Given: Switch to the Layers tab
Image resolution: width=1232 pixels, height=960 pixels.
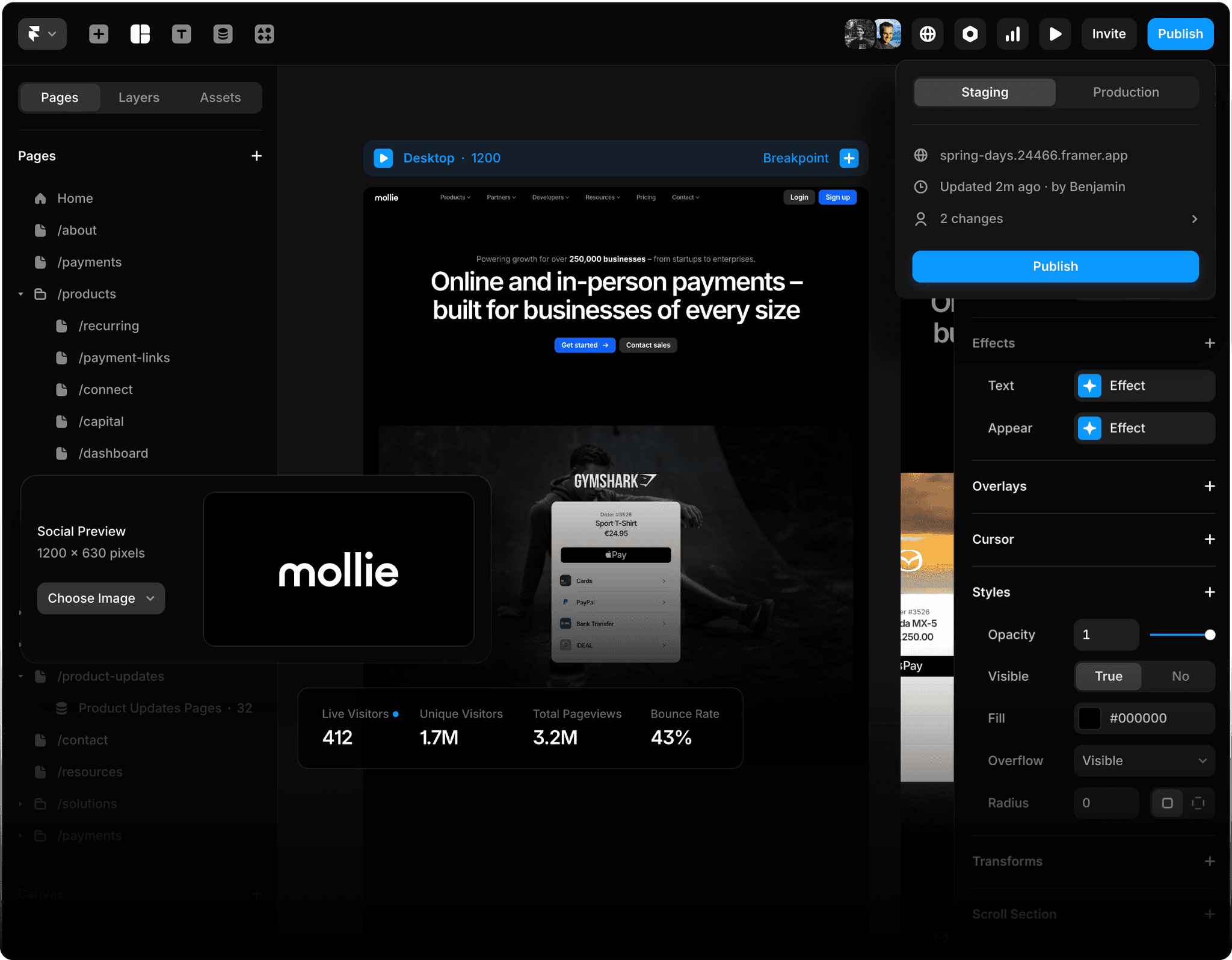Looking at the screenshot, I should coord(139,97).
